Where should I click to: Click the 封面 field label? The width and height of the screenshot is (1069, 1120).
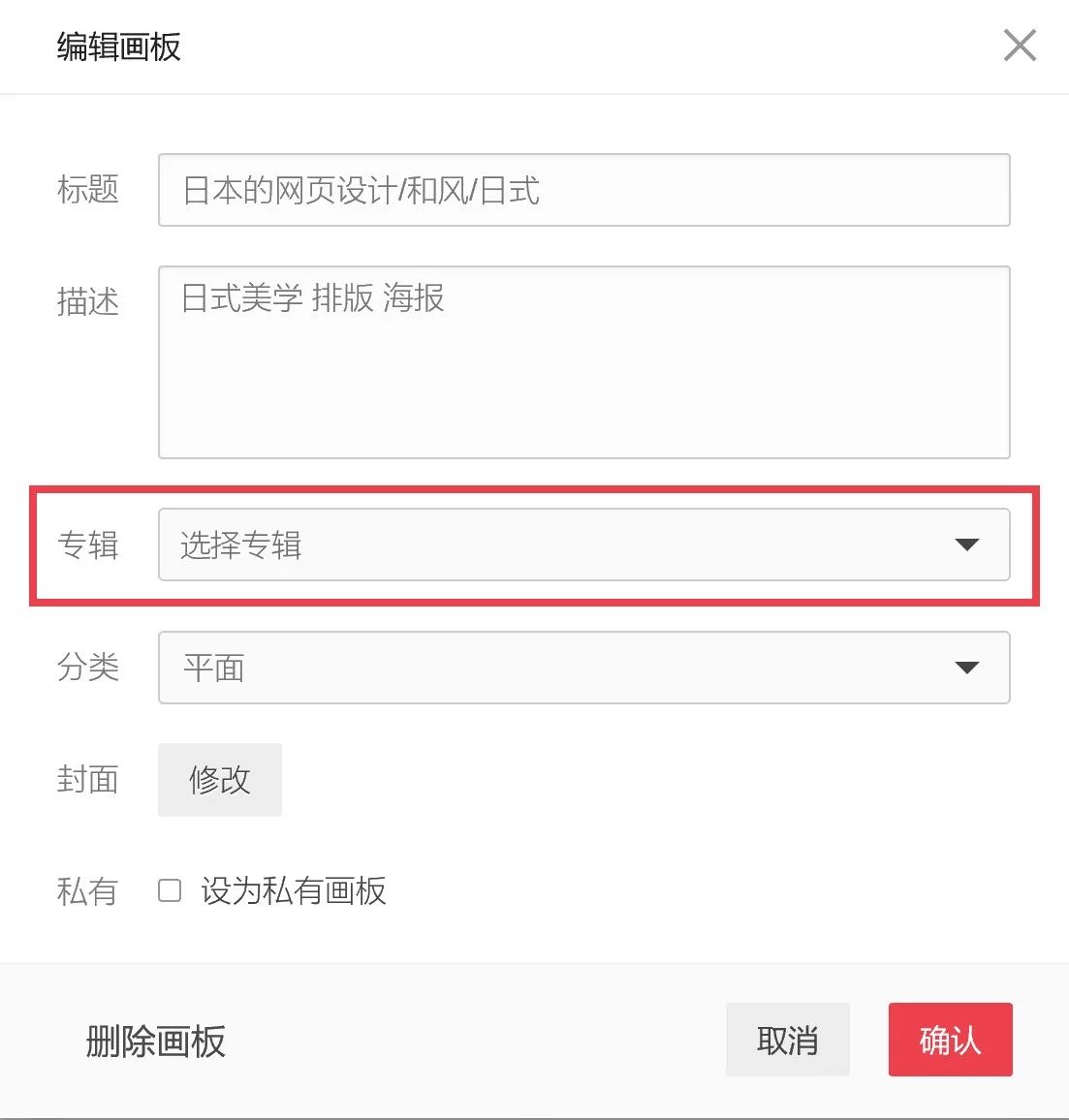pos(88,779)
